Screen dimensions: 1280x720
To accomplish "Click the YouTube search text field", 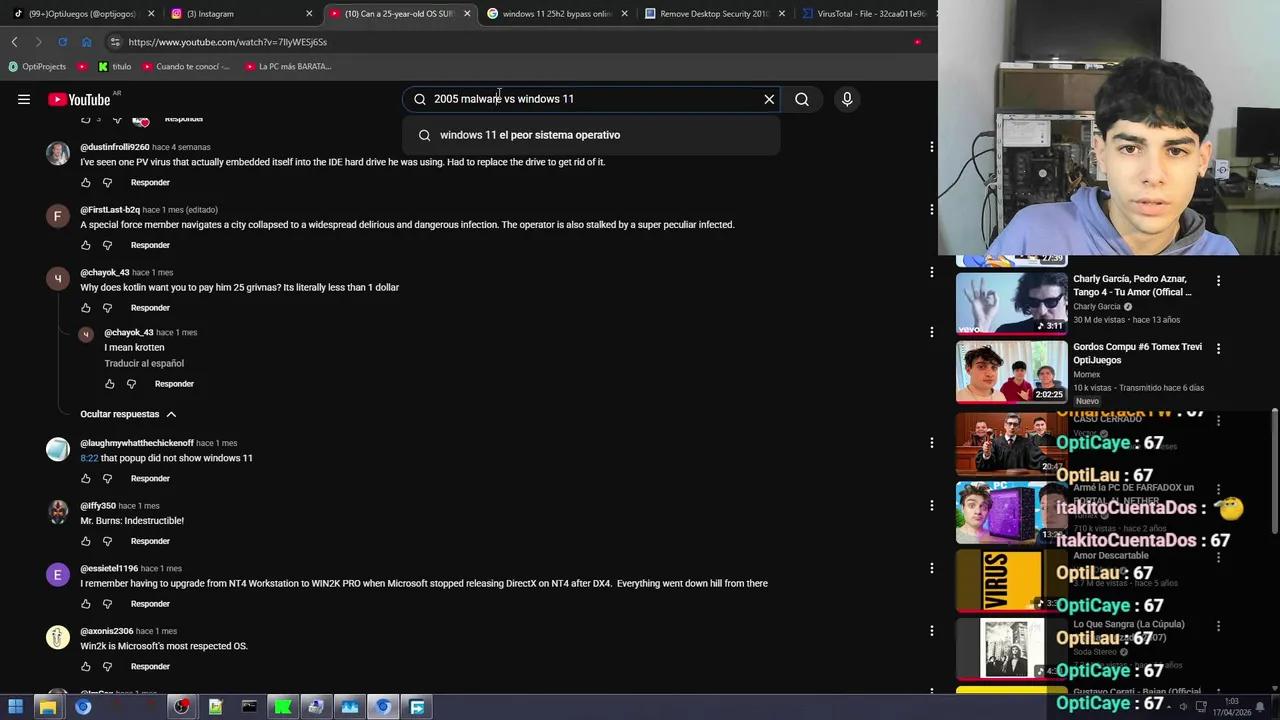I will (590, 99).
